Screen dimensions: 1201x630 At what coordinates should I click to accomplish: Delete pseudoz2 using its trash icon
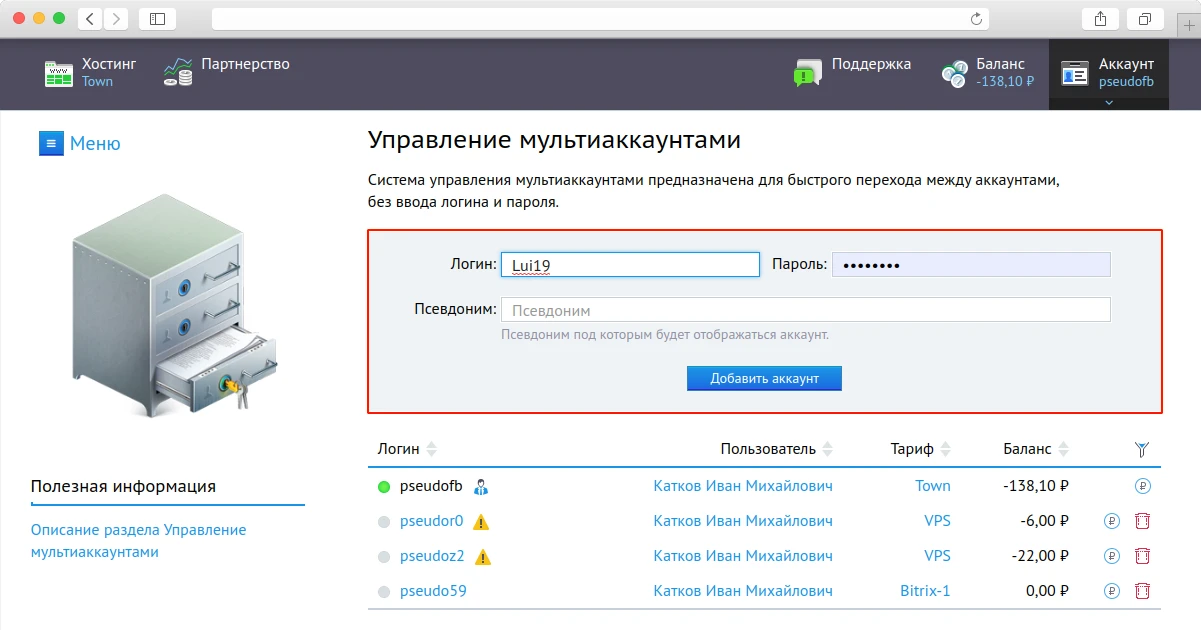1142,555
